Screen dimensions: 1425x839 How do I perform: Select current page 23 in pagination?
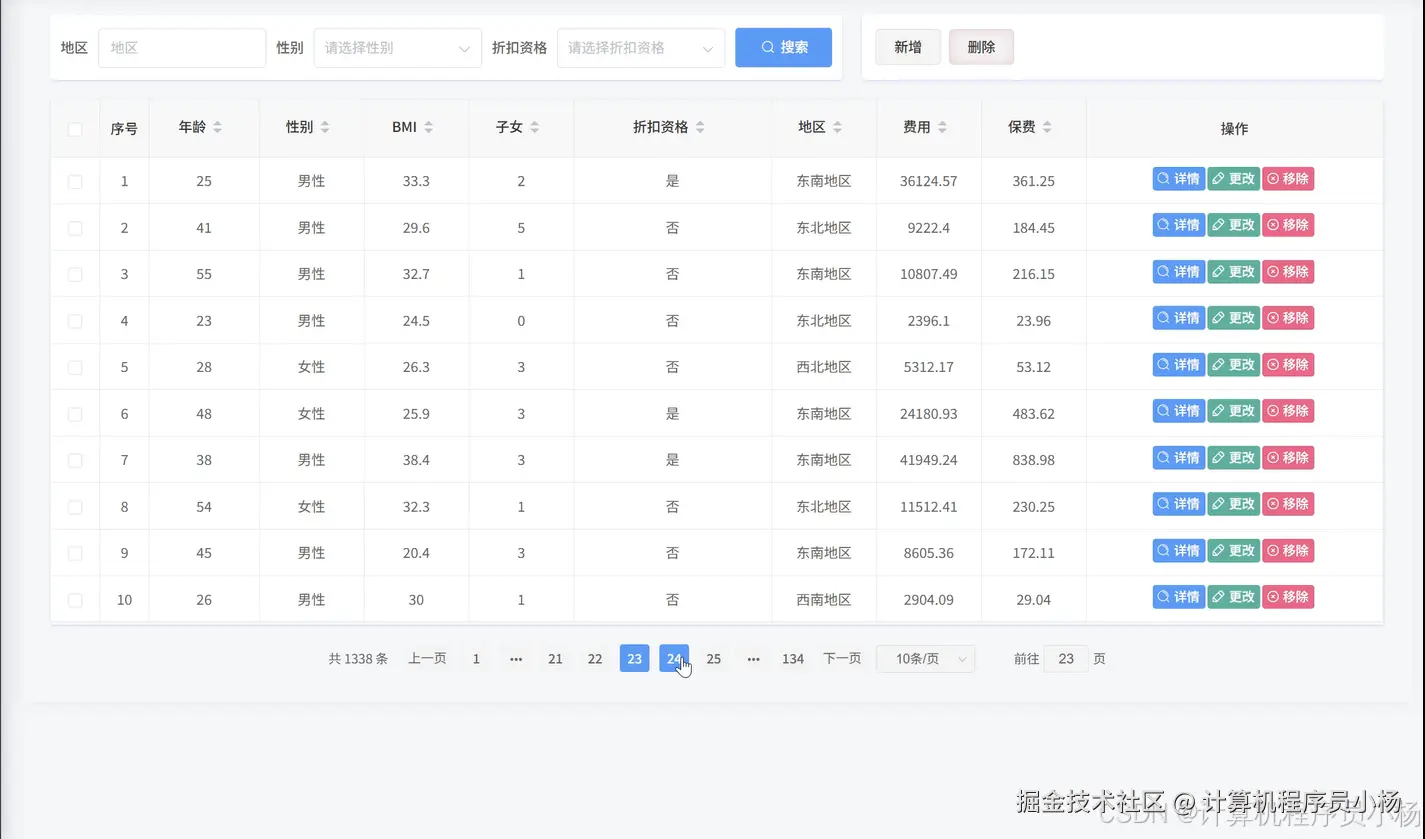click(635, 659)
